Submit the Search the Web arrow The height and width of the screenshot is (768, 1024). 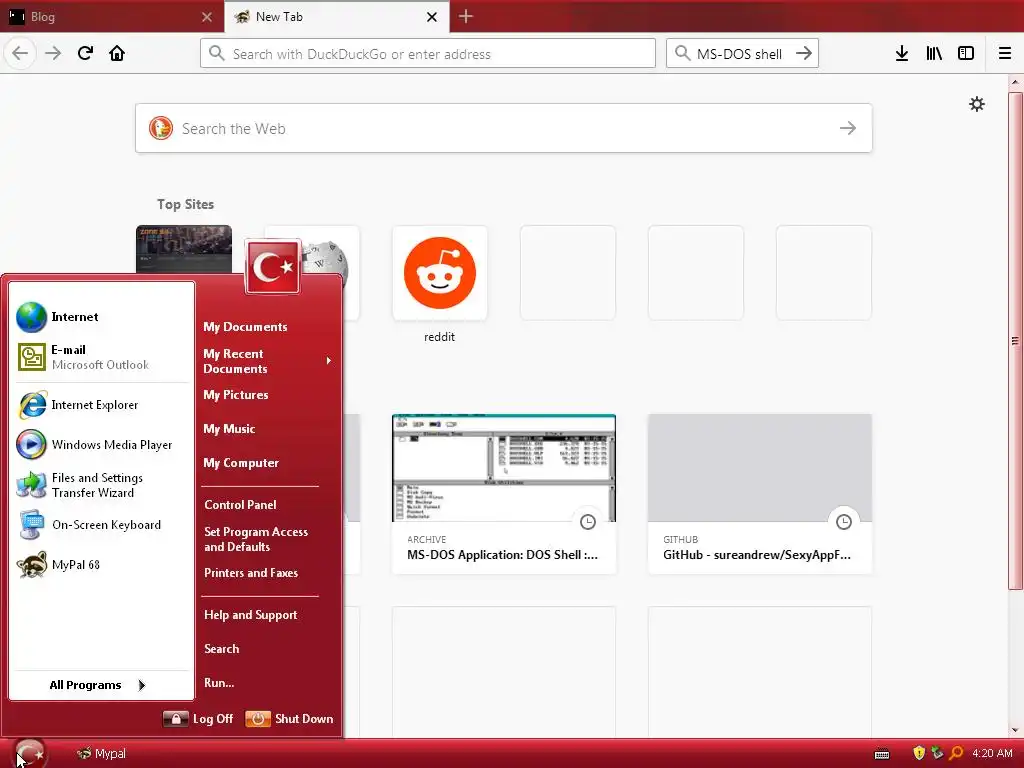click(x=848, y=128)
